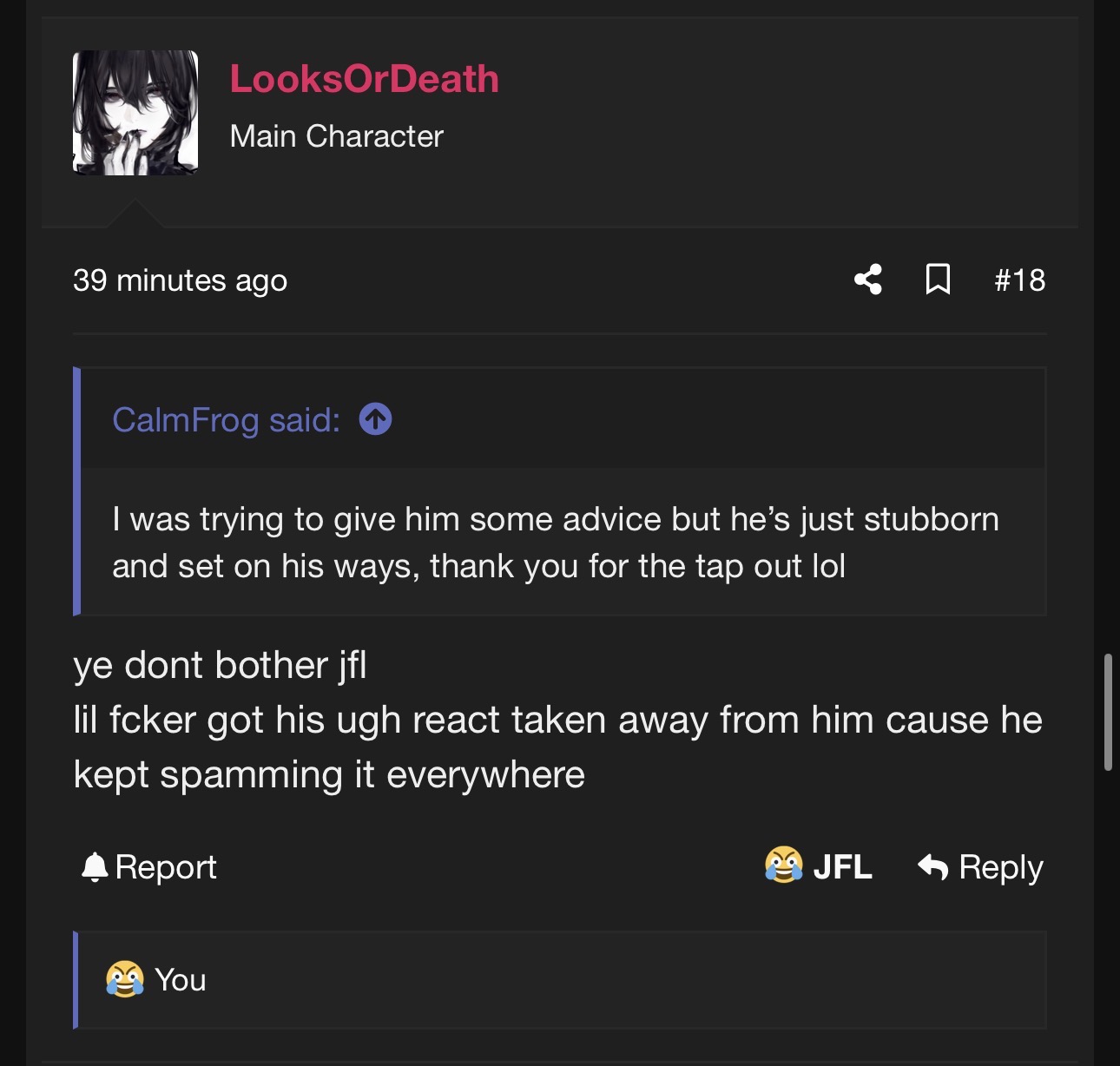
Task: Bookmark this post with the bookmark icon
Action: [938, 280]
